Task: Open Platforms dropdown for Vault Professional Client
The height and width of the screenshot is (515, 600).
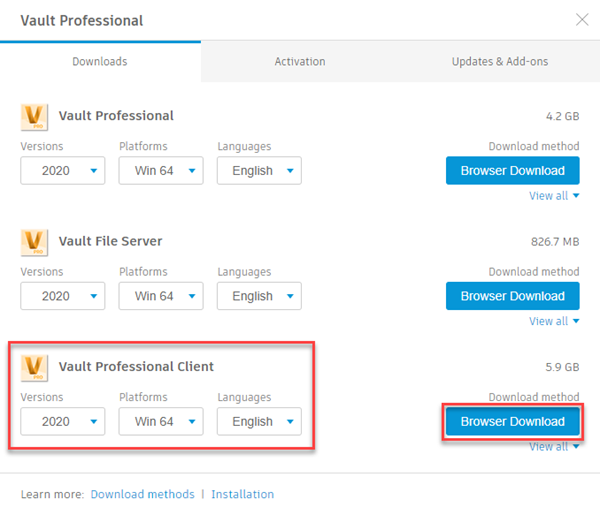Action: tap(161, 422)
